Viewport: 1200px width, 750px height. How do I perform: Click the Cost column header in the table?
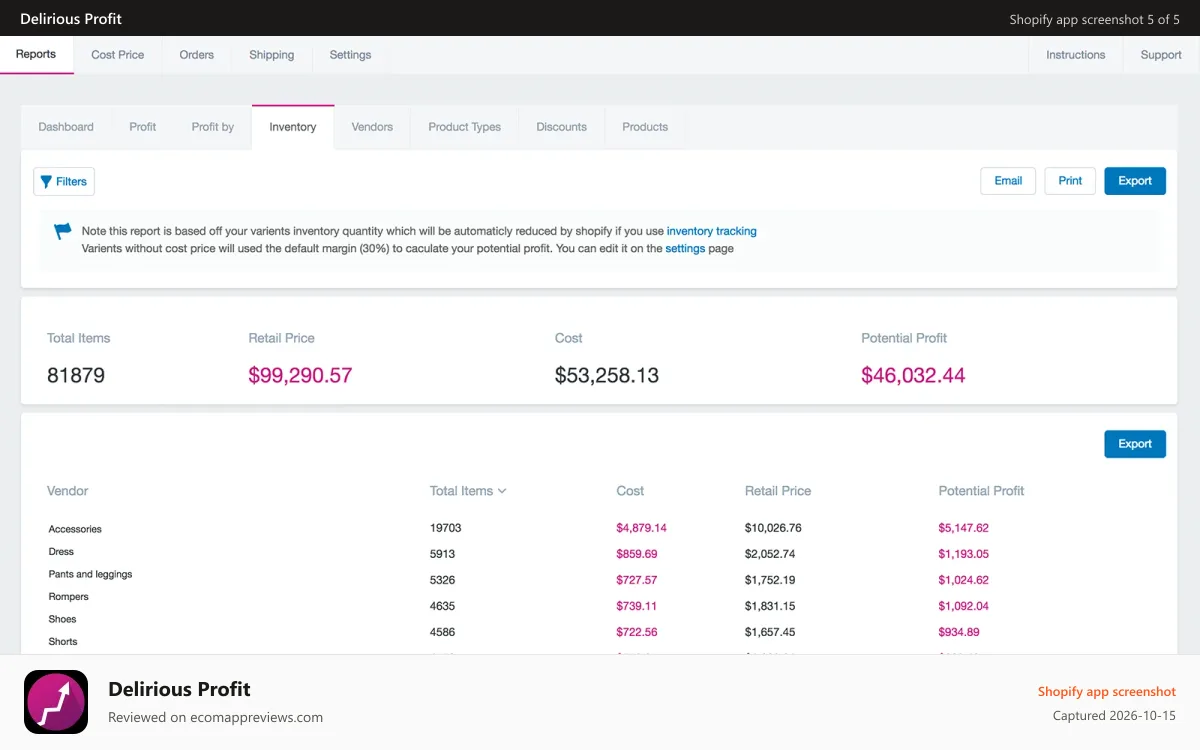click(630, 491)
